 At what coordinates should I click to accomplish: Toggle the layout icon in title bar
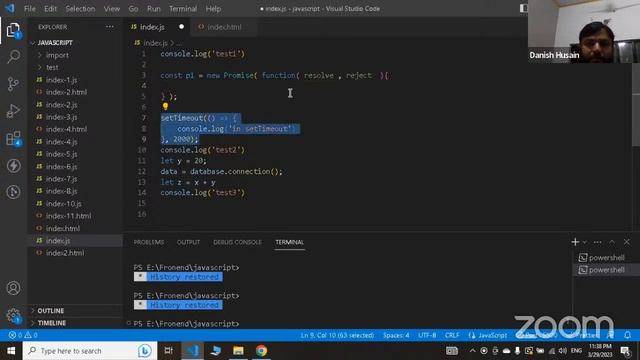pos(523,8)
